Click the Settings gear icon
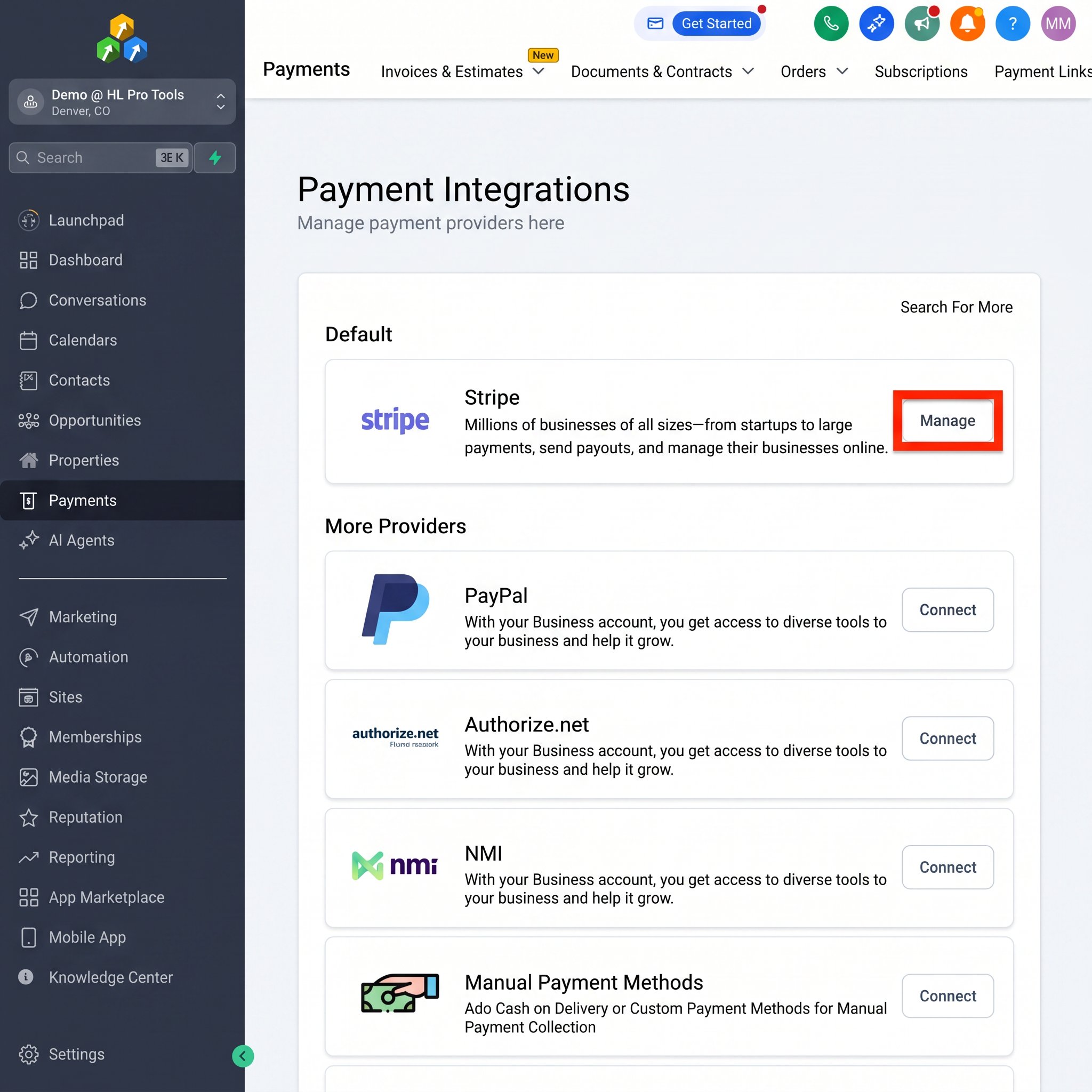This screenshot has height=1092, width=1092. coord(28,1054)
